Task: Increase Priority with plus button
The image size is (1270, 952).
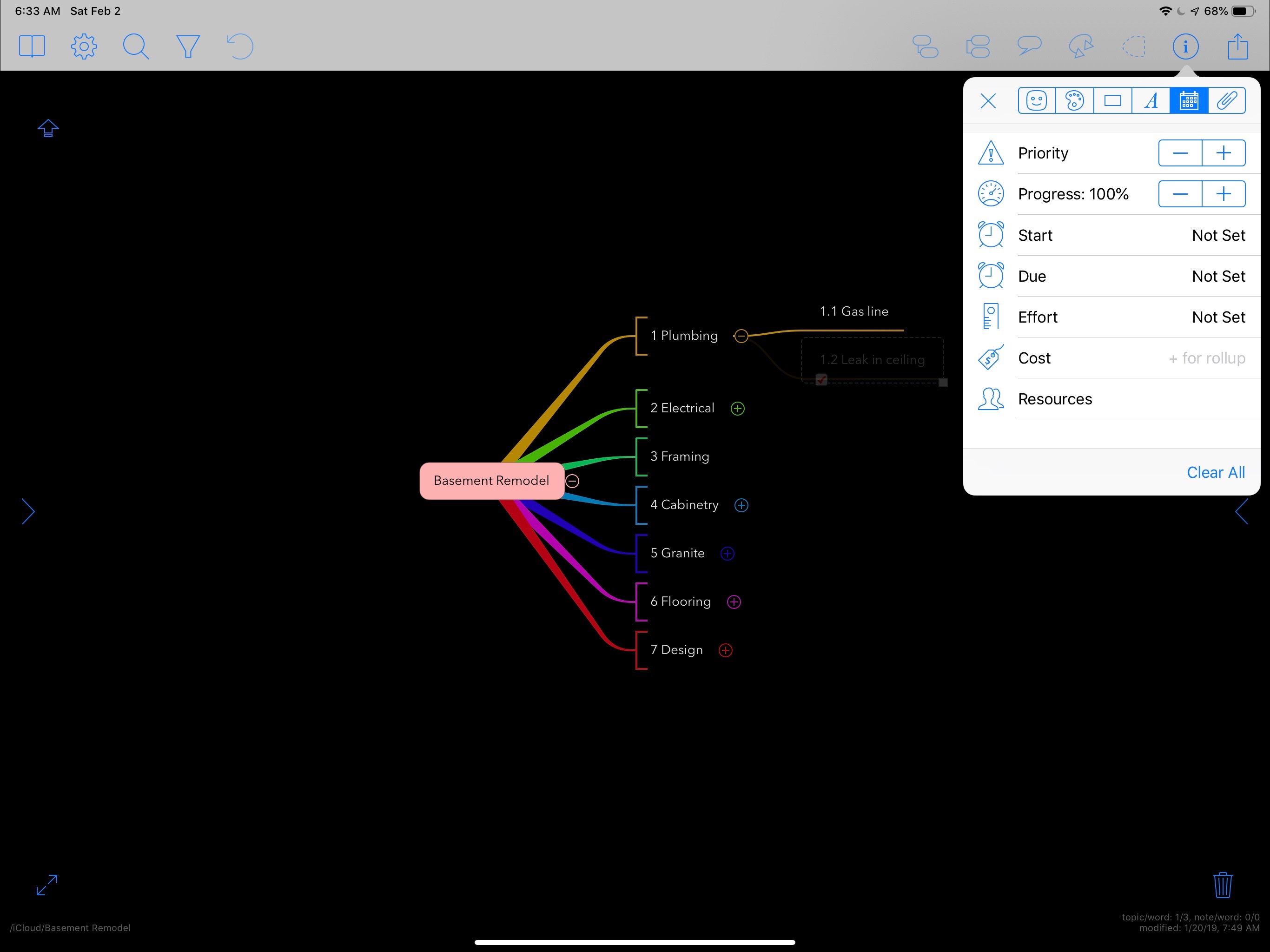Action: (x=1224, y=153)
